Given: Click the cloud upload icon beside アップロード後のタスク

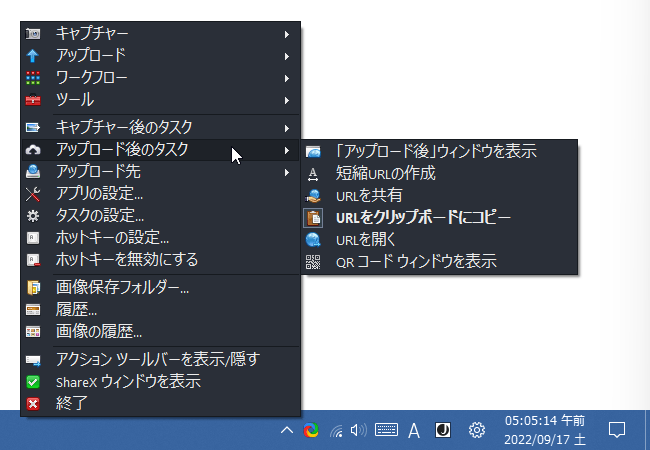Looking at the screenshot, I should 33,150.
